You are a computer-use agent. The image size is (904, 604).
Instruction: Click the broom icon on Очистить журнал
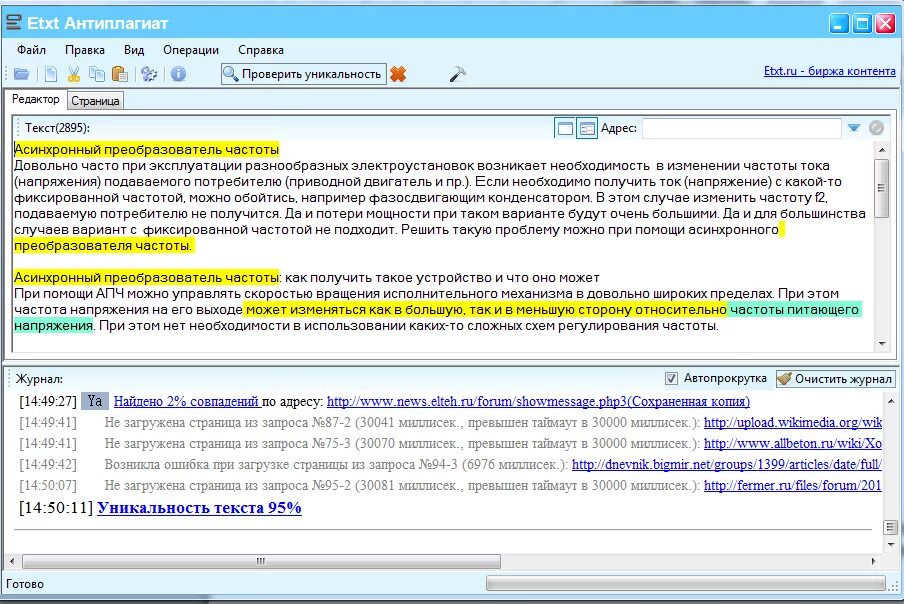(784, 379)
